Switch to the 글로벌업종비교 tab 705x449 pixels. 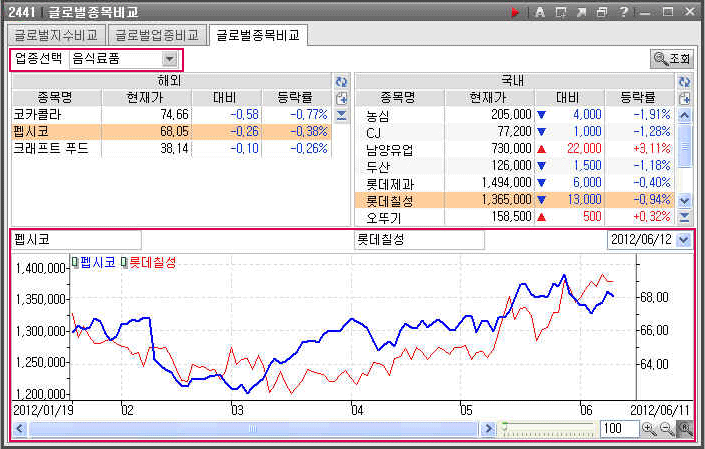[x=157, y=35]
